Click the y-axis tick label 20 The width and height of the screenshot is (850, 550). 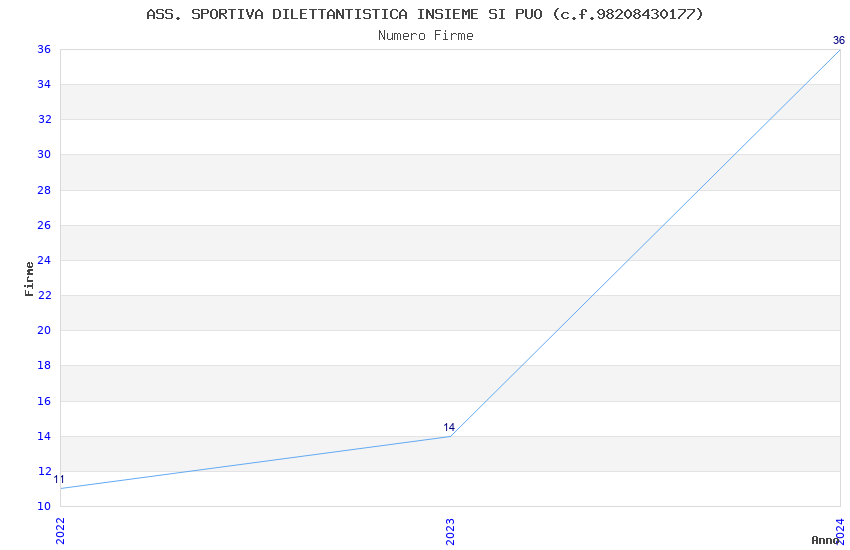44,330
